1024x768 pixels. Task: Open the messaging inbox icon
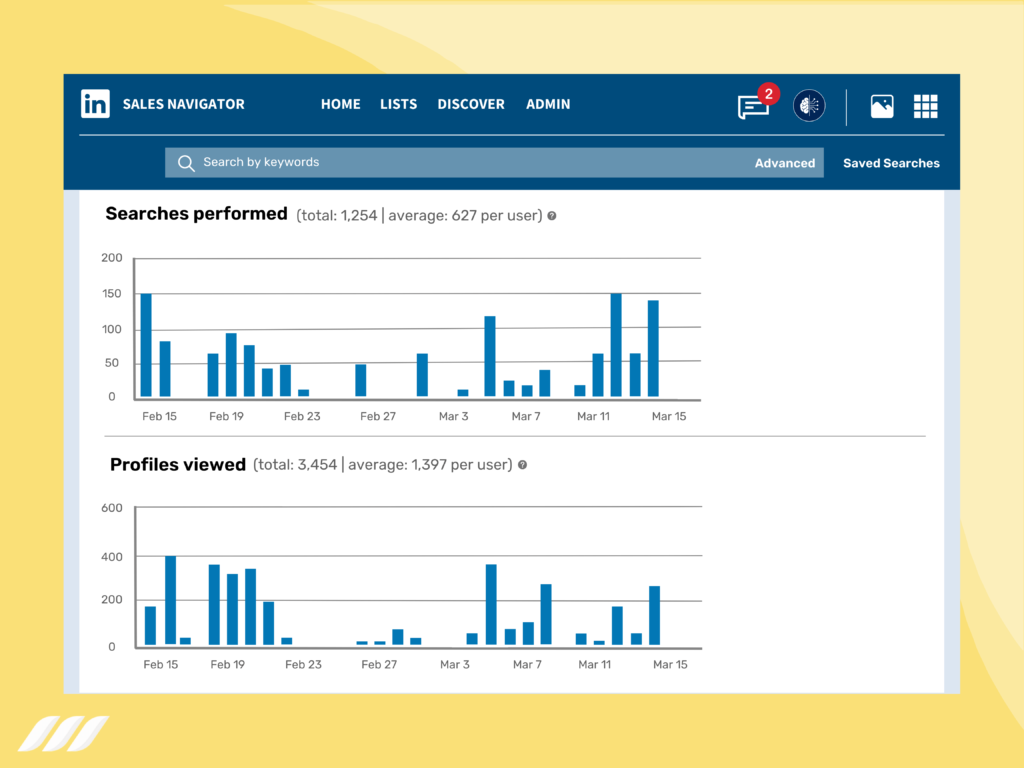[752, 107]
